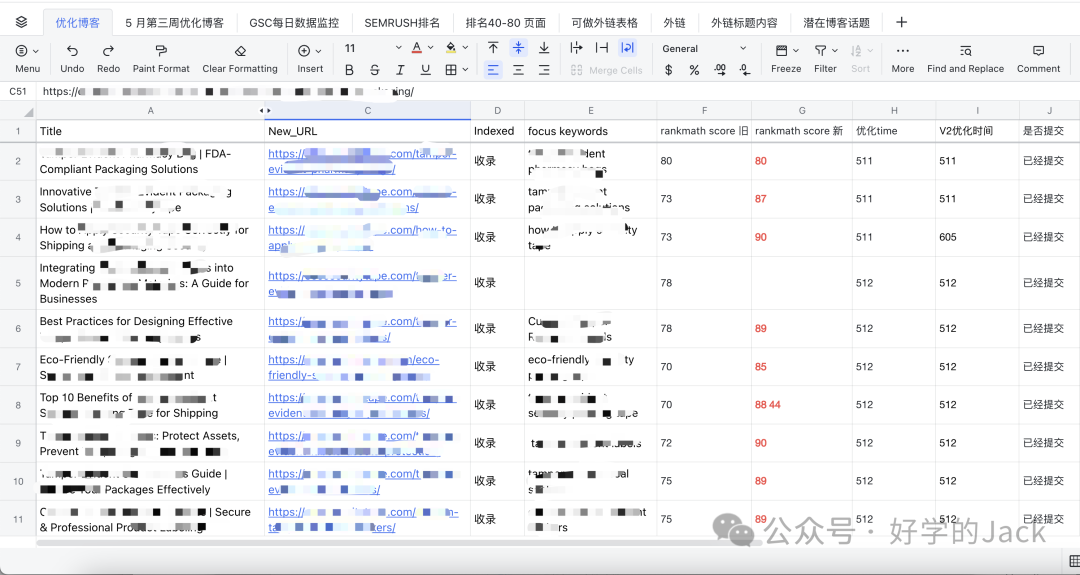Open the URL link in row 2
1080x575 pixels.
[362, 161]
